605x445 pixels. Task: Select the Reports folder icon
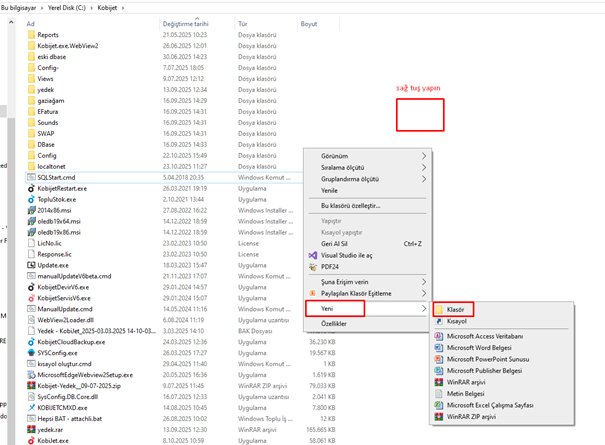click(x=31, y=34)
